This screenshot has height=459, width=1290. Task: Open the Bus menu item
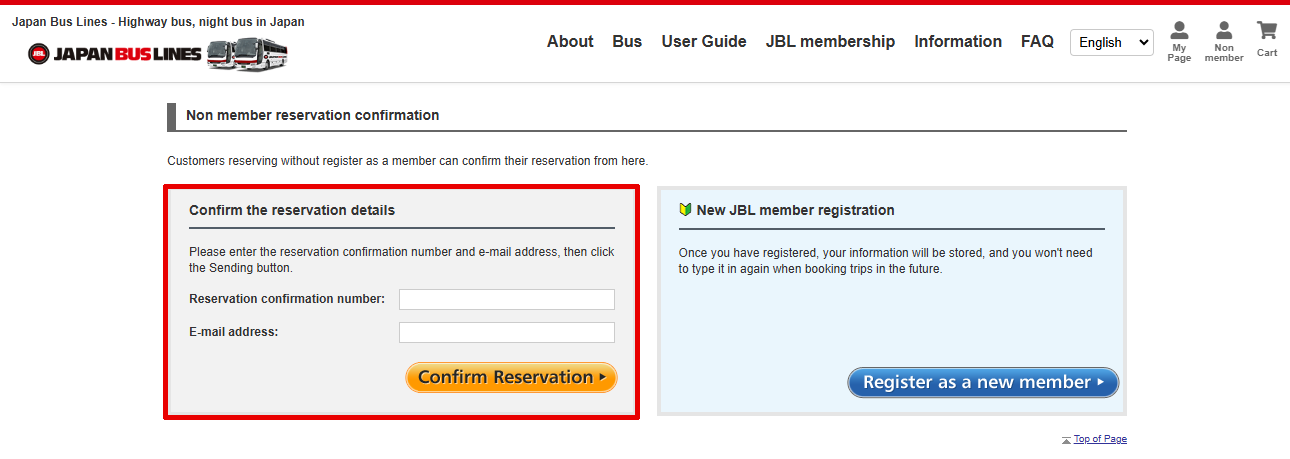627,41
